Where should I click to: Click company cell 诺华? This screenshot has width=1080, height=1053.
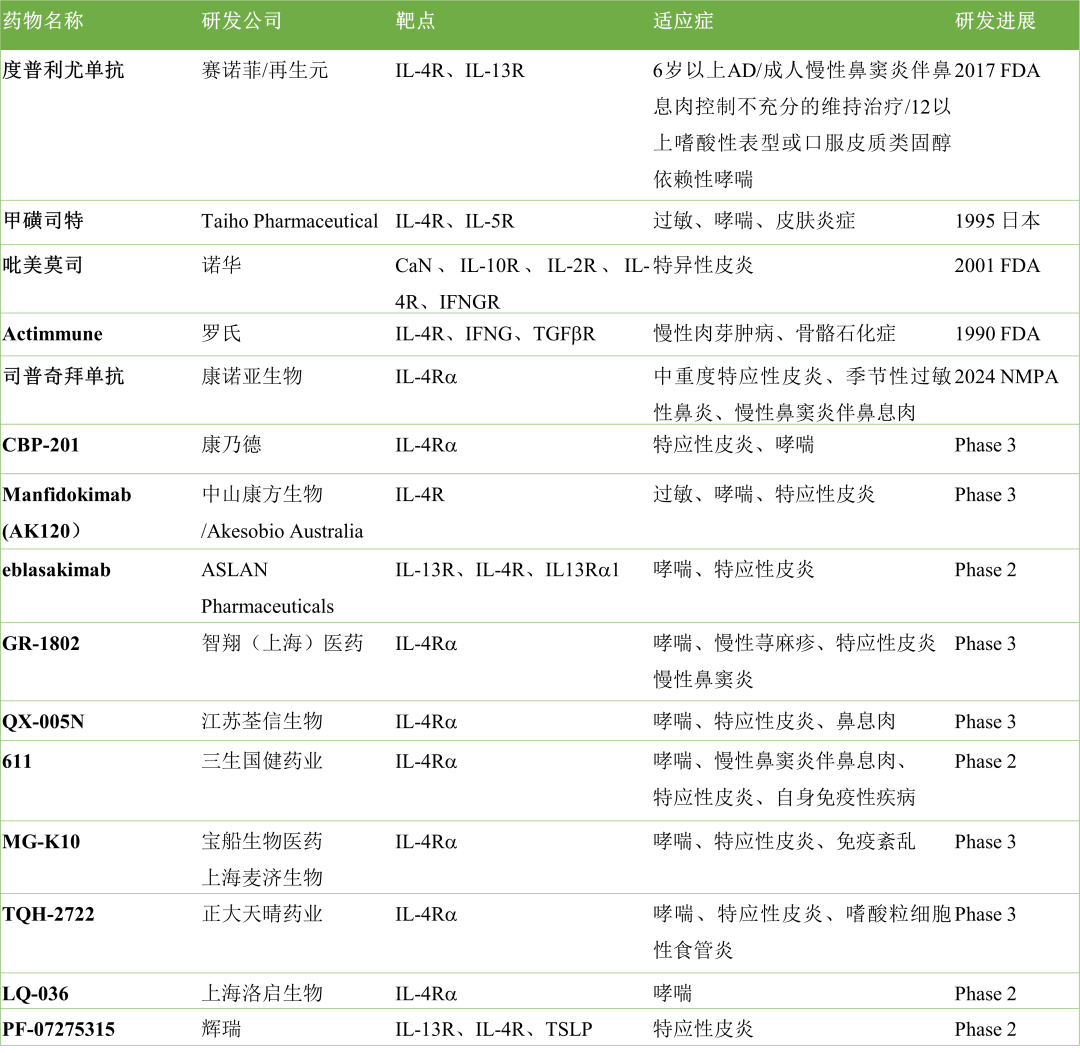(221, 265)
